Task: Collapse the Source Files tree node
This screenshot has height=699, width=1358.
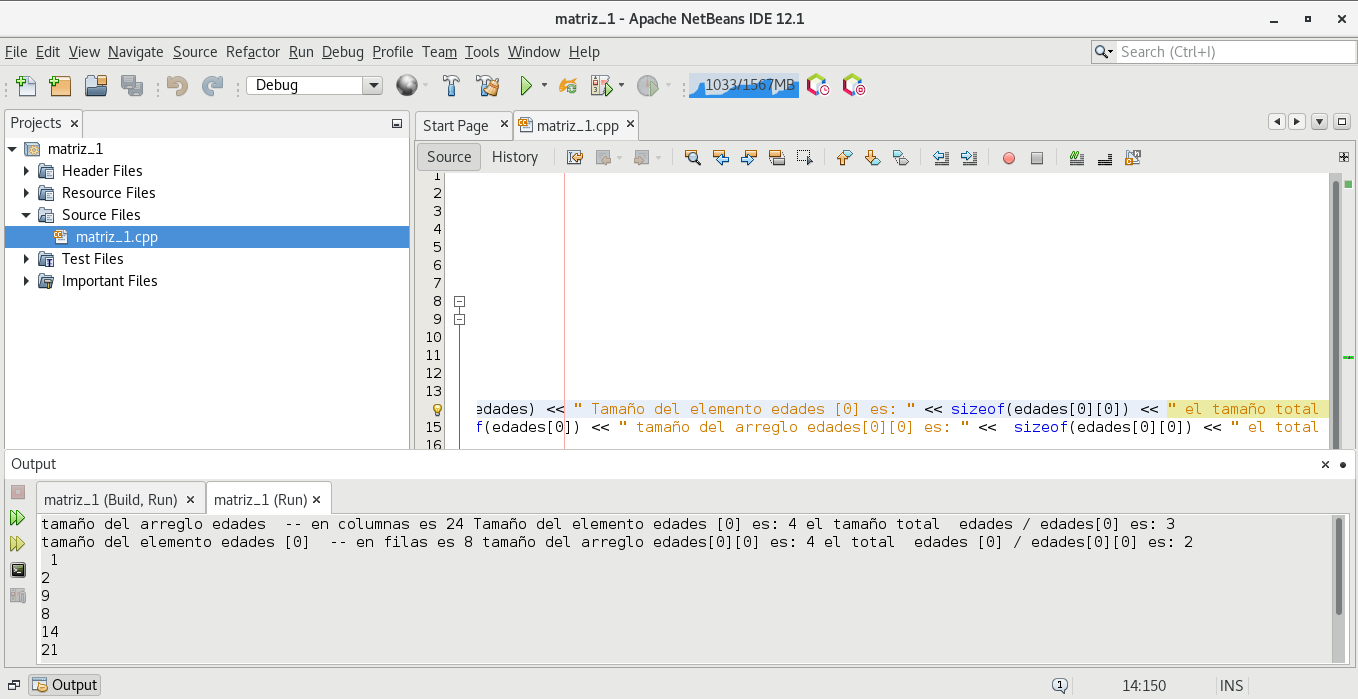Action: [27, 215]
